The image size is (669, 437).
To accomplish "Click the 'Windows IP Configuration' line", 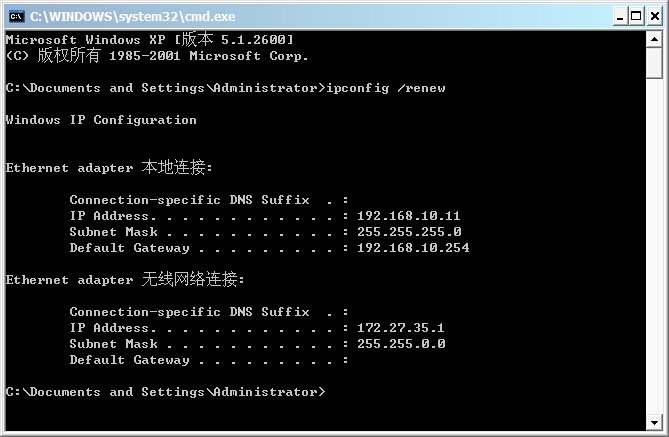I will tap(101, 120).
